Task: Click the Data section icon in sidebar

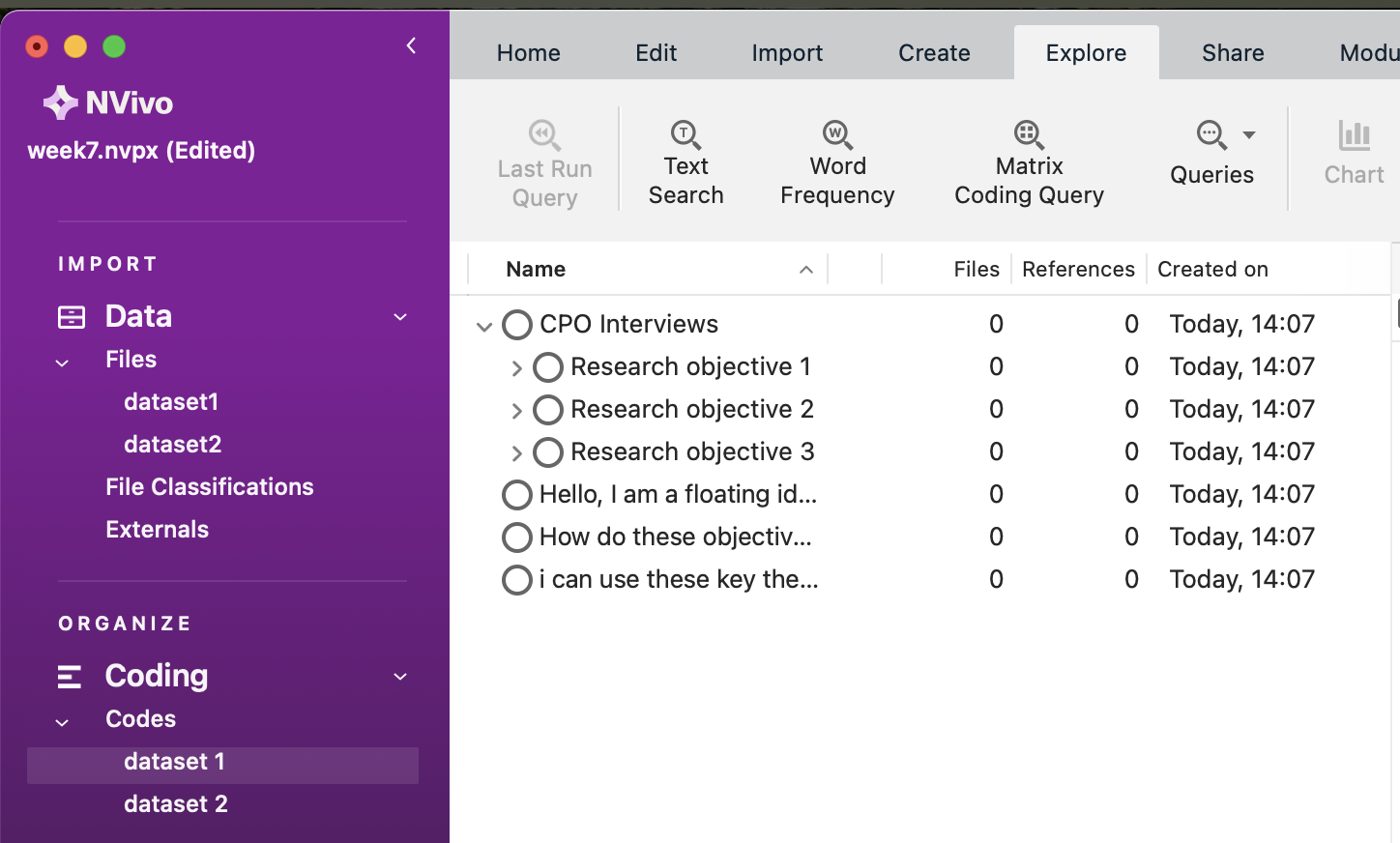Action: pyautogui.click(x=72, y=317)
